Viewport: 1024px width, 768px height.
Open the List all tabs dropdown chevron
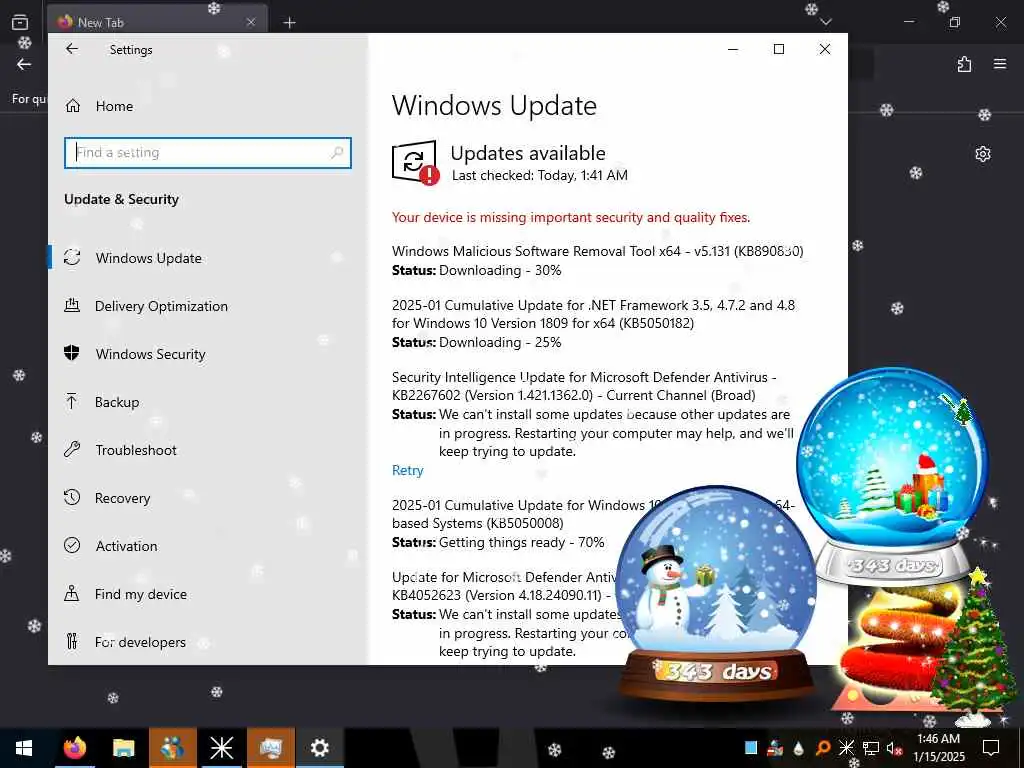[826, 22]
